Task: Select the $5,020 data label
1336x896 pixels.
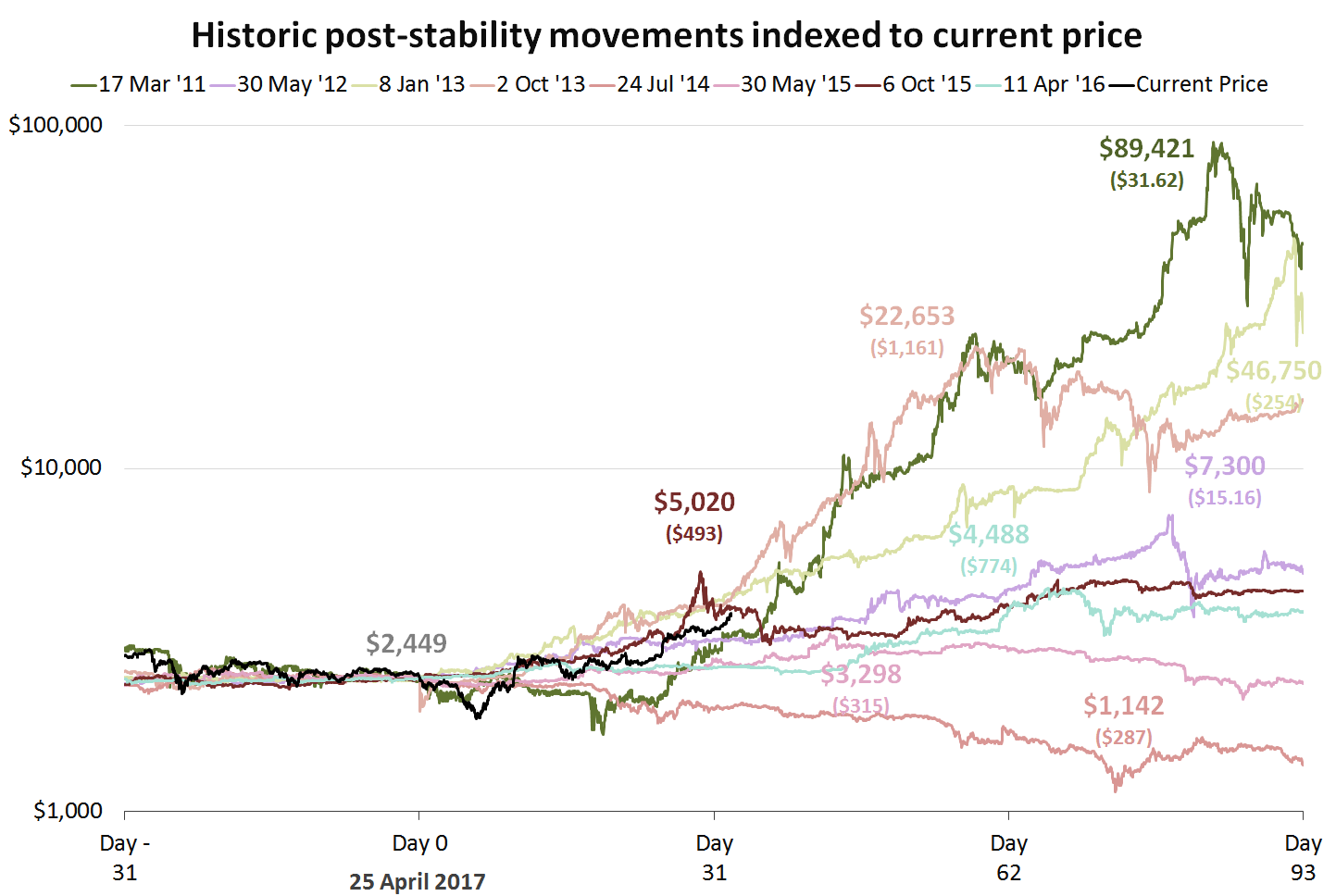Action: [694, 502]
